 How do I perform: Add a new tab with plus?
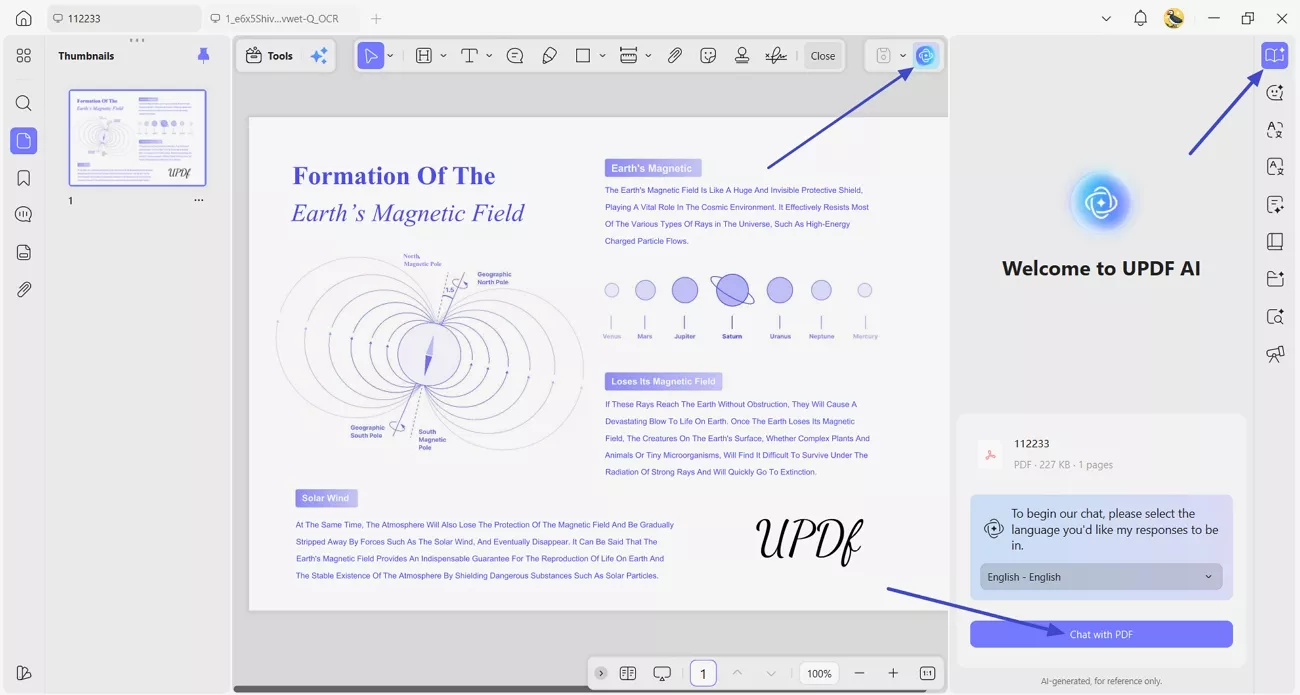[376, 18]
